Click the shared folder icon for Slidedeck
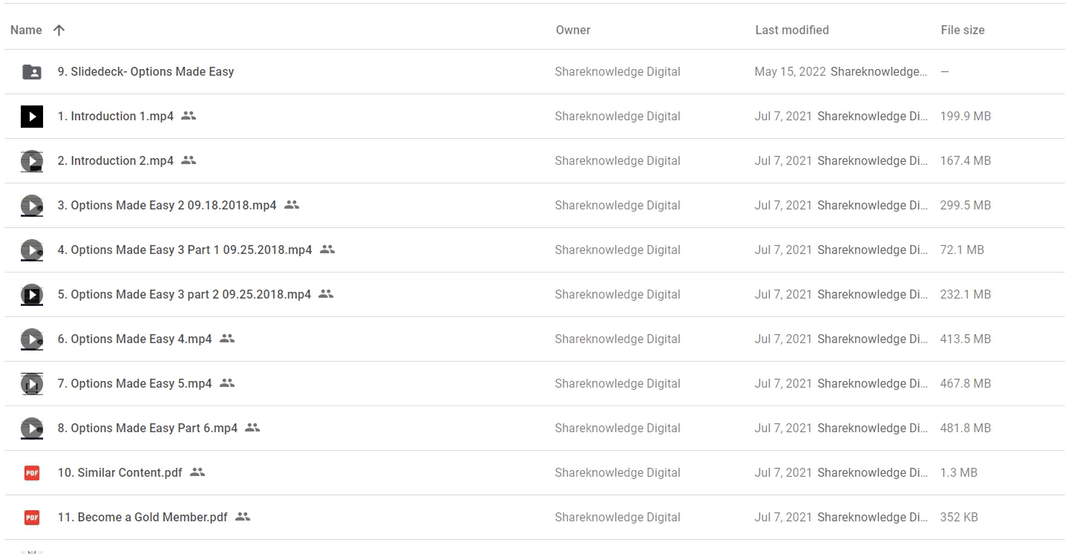The image size is (1066, 554). pyautogui.click(x=32, y=72)
